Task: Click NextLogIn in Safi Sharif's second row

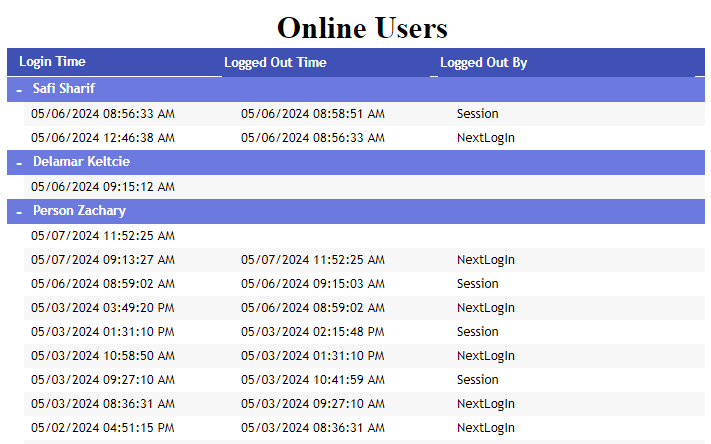Action: [485, 138]
